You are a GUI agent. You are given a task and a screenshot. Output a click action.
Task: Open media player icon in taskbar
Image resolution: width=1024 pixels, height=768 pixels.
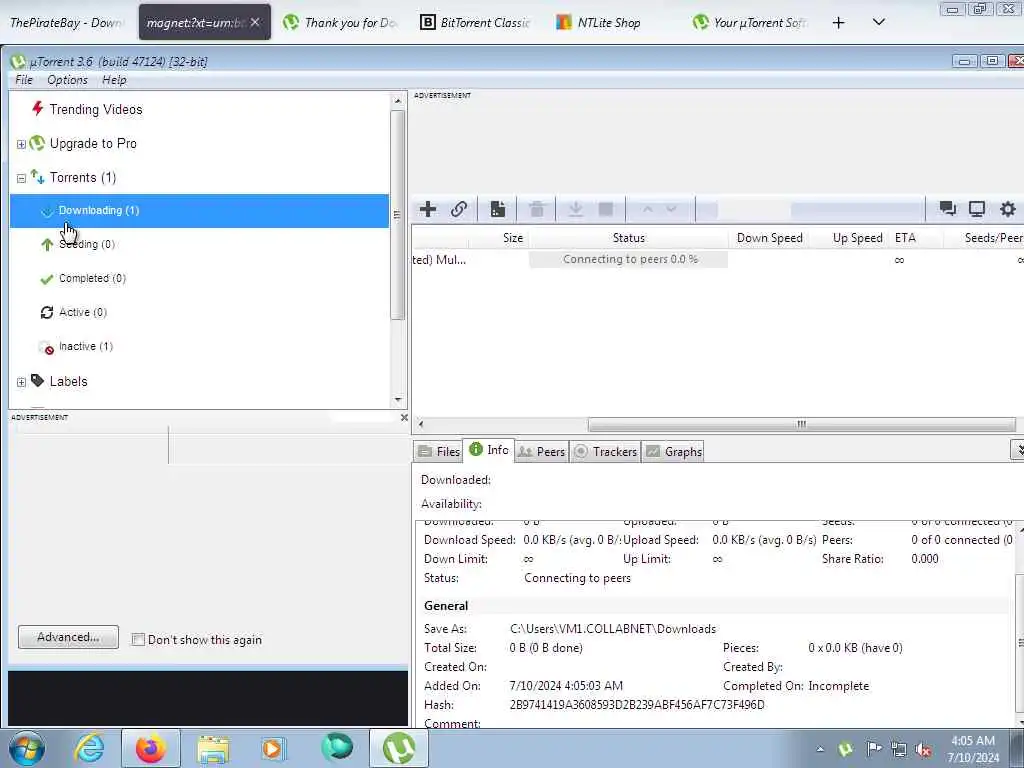point(273,748)
